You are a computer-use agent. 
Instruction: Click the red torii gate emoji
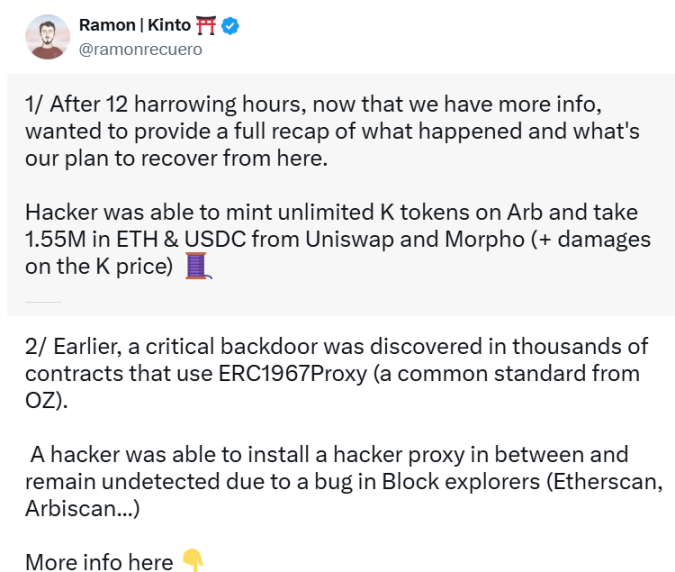tap(205, 26)
